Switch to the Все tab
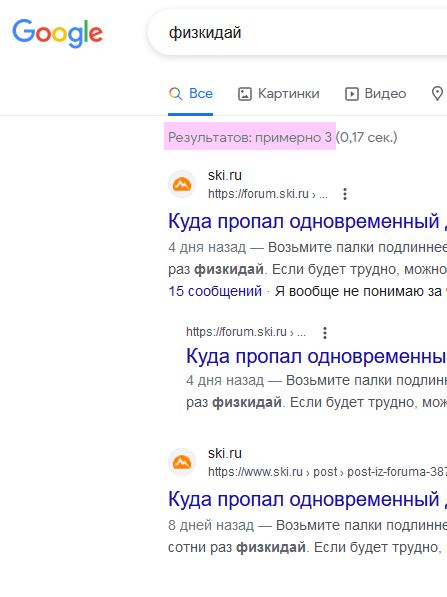This screenshot has height=597, width=447. [191, 94]
